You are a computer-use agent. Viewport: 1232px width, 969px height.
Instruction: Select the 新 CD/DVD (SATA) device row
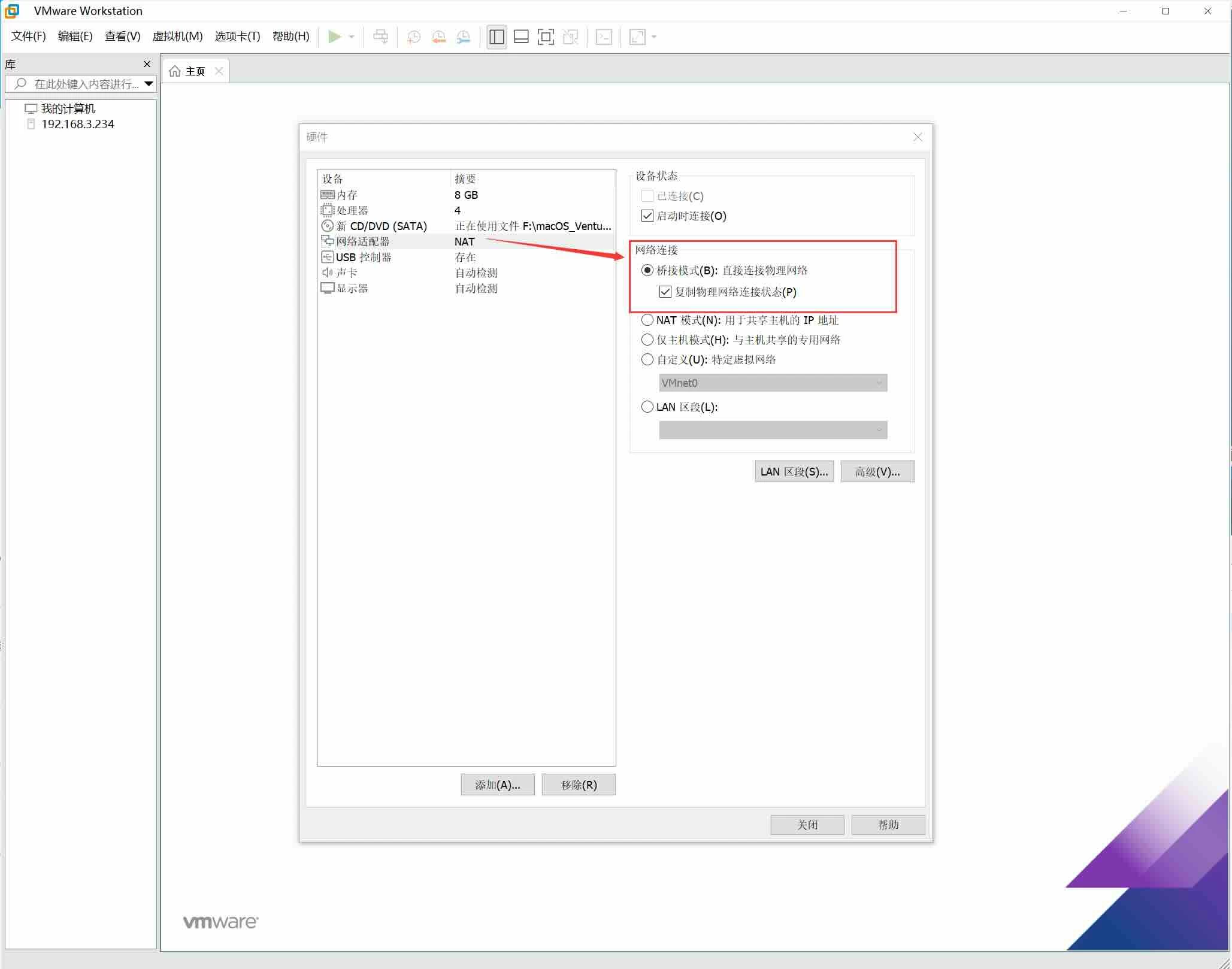pos(466,226)
